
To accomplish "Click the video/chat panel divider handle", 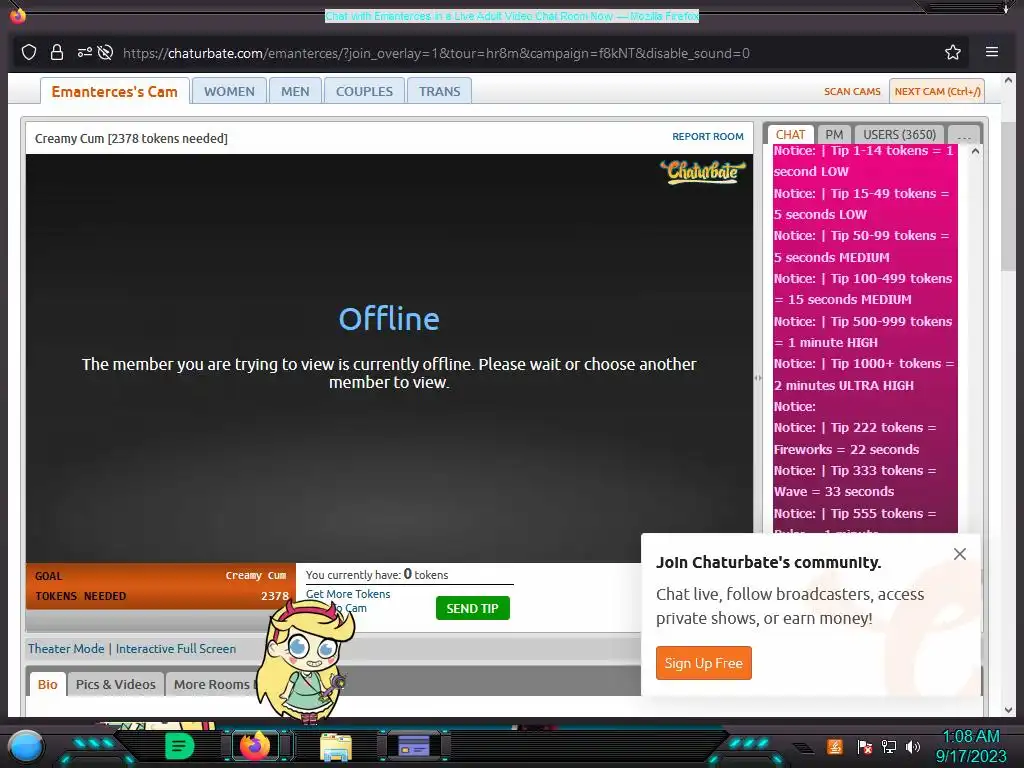I will (758, 377).
